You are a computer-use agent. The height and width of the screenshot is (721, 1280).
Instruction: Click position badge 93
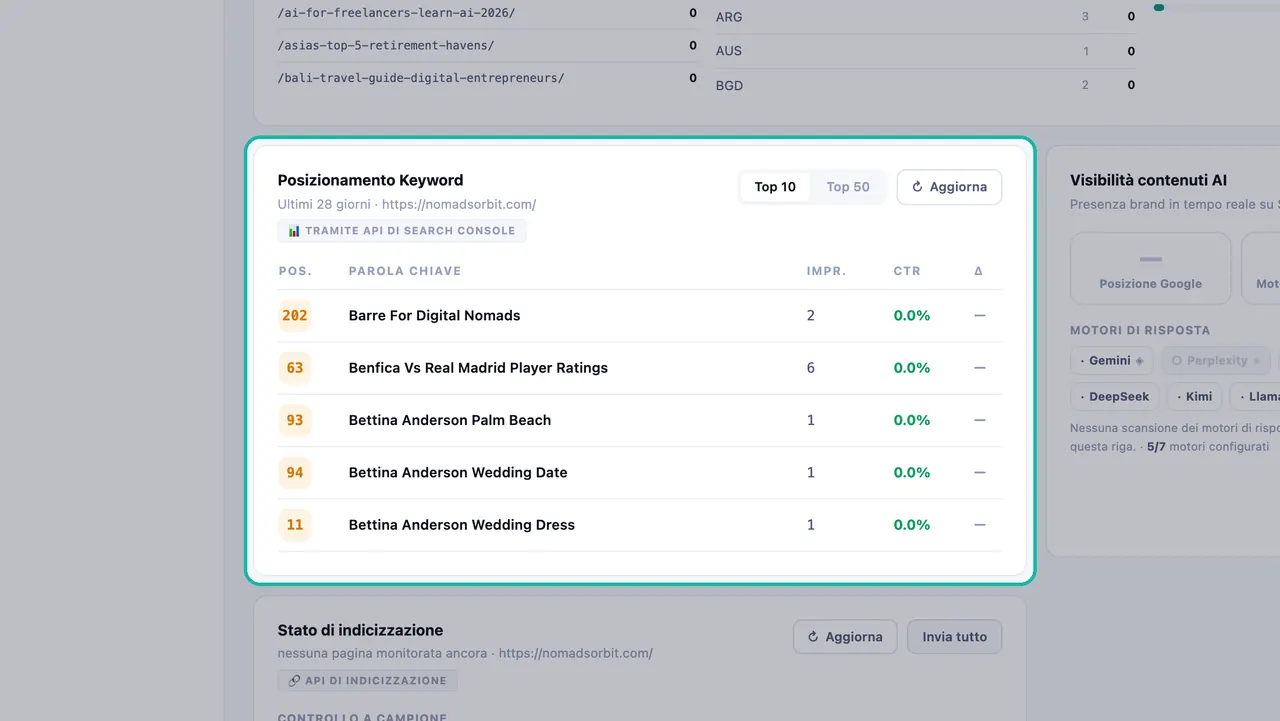tap(295, 420)
